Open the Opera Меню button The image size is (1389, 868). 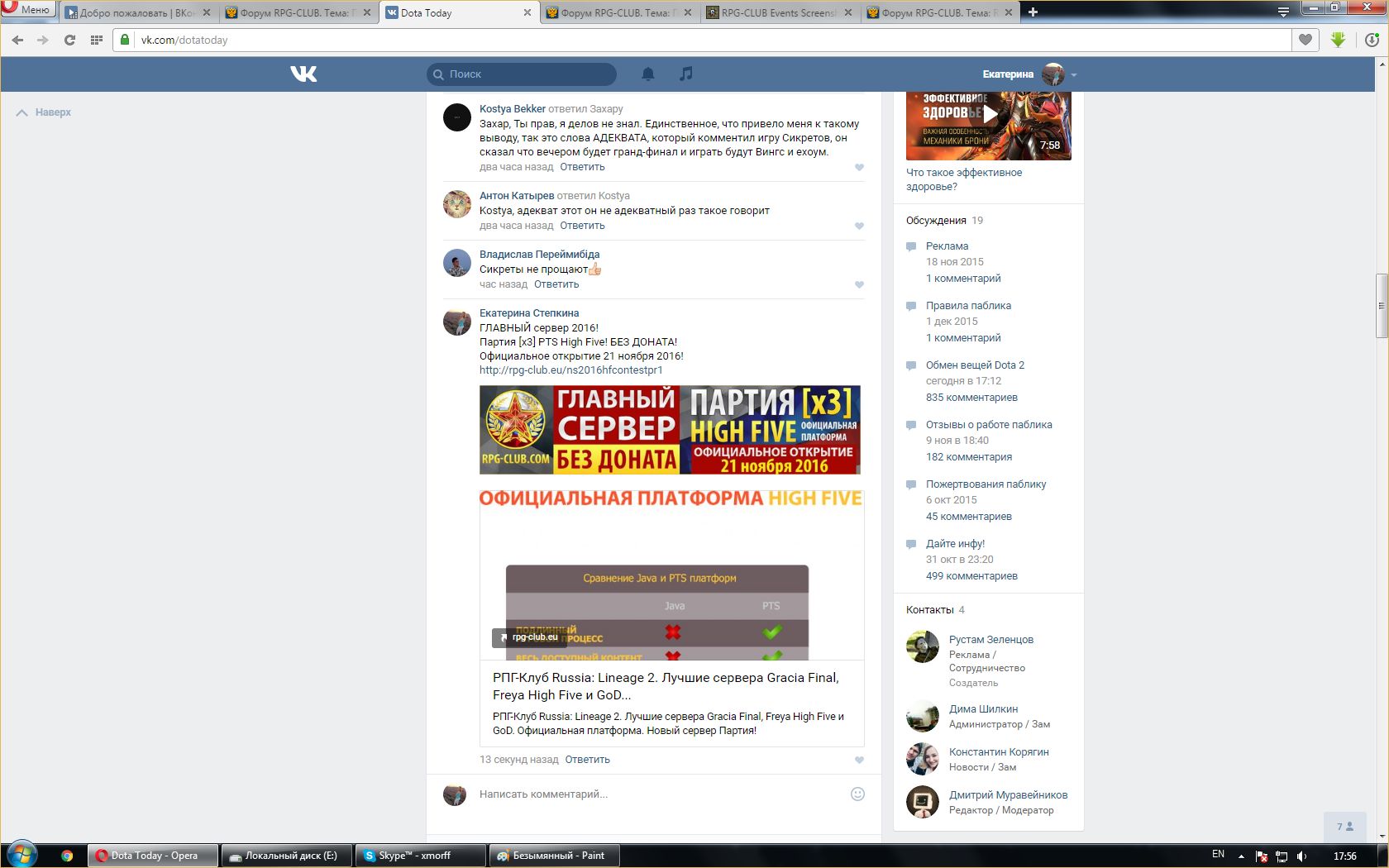click(28, 9)
